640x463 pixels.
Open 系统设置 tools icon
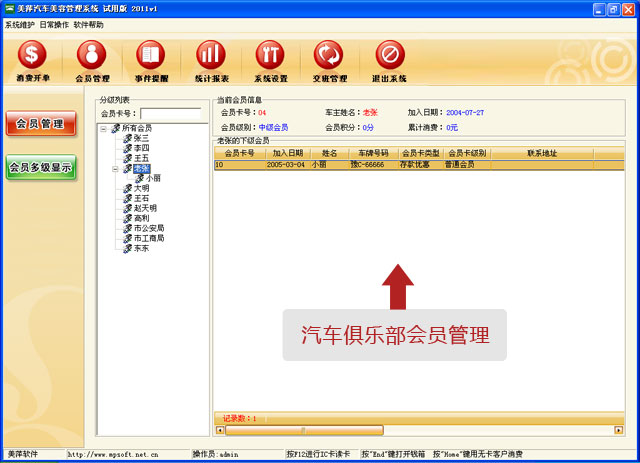(x=270, y=54)
